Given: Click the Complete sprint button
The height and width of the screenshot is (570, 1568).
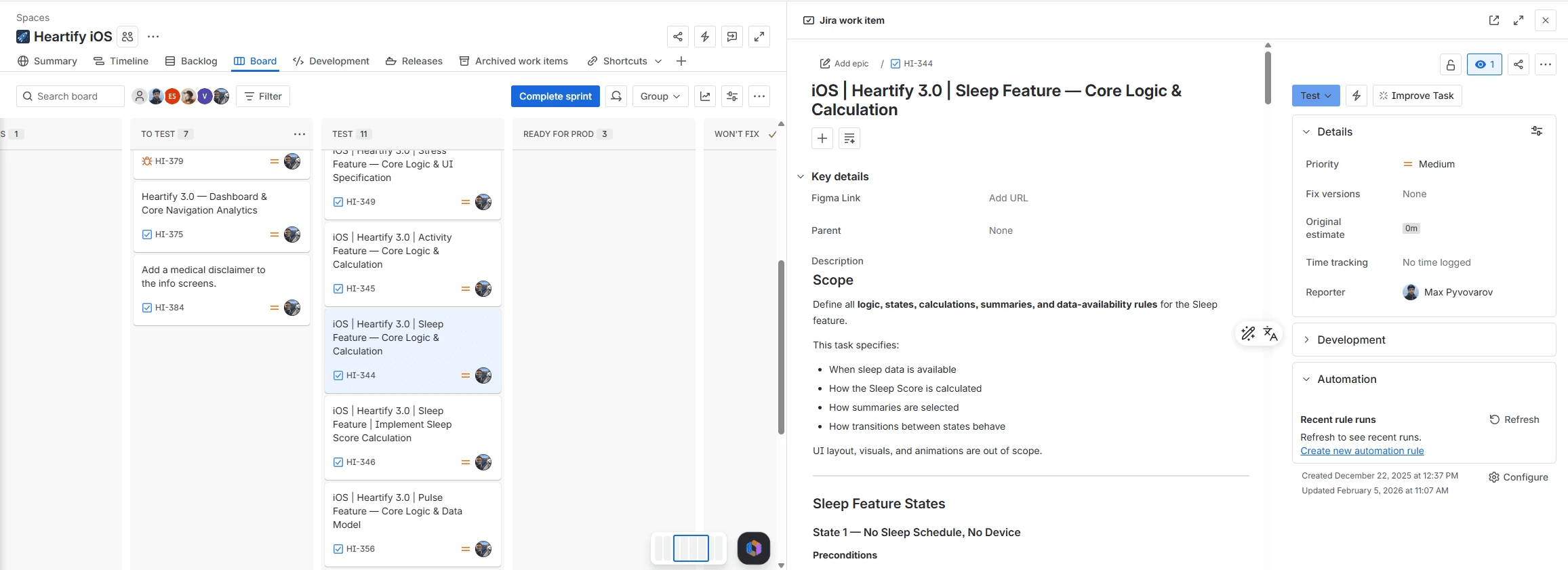Looking at the screenshot, I should point(555,96).
